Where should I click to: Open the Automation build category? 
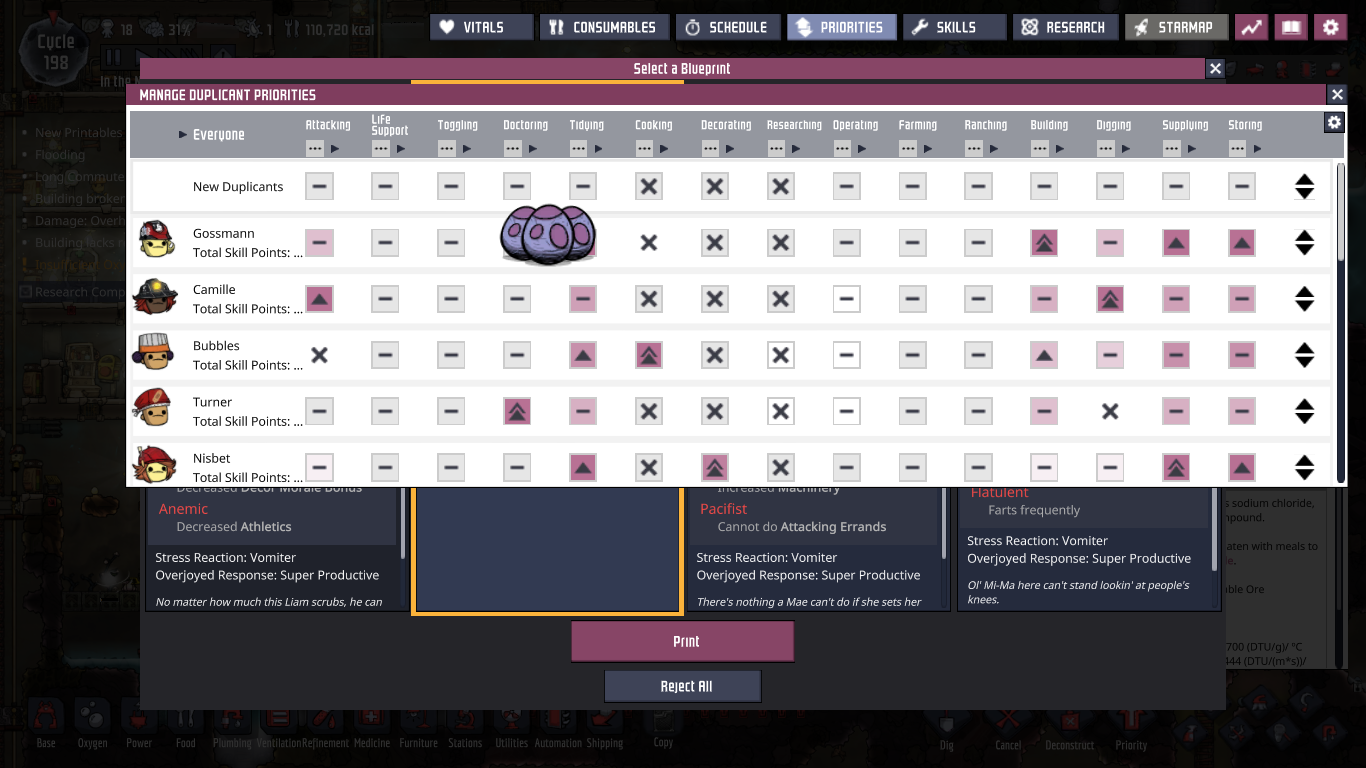tap(558, 724)
